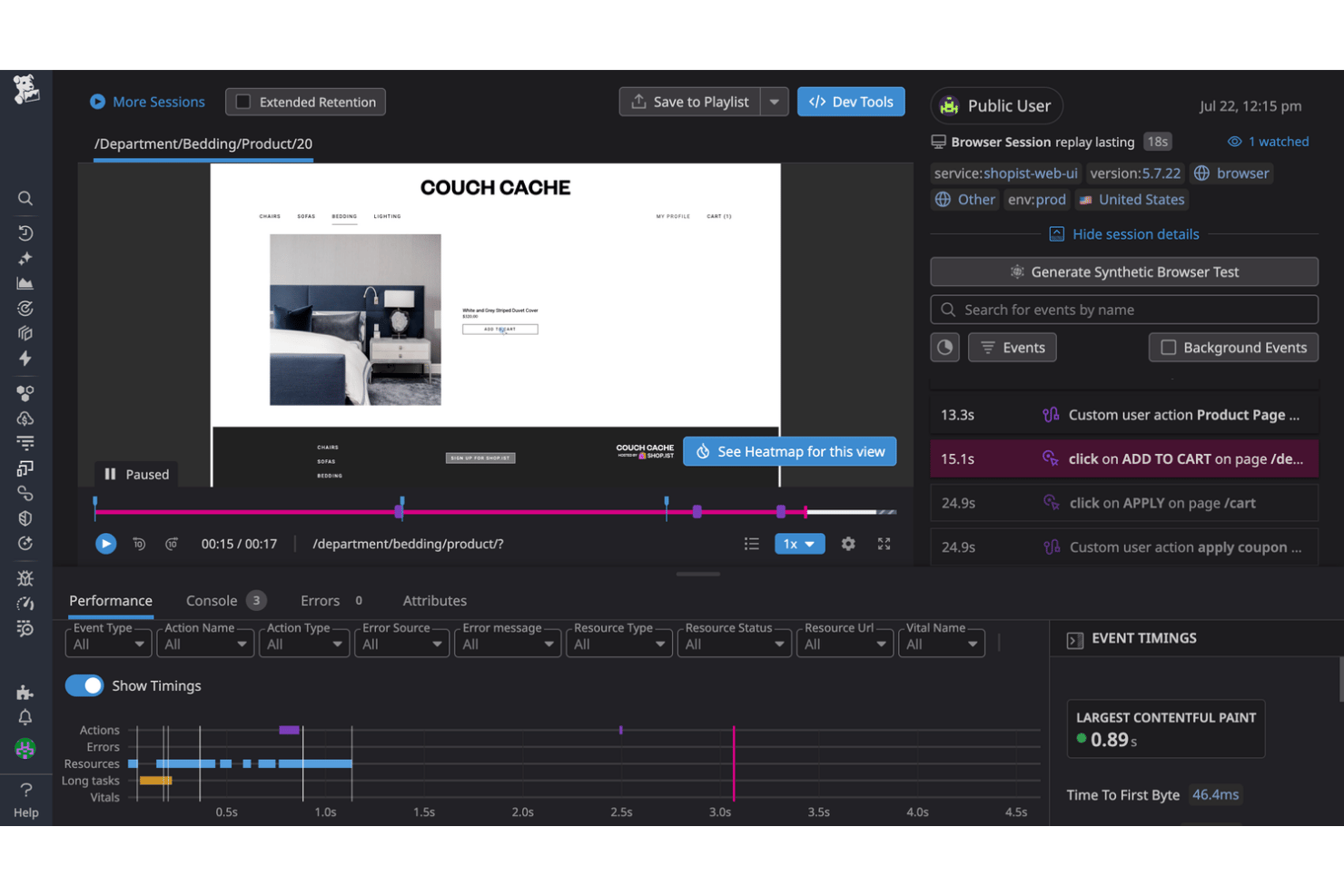The height and width of the screenshot is (896, 1344).
Task: Switch to the Performance tab
Action: click(111, 601)
